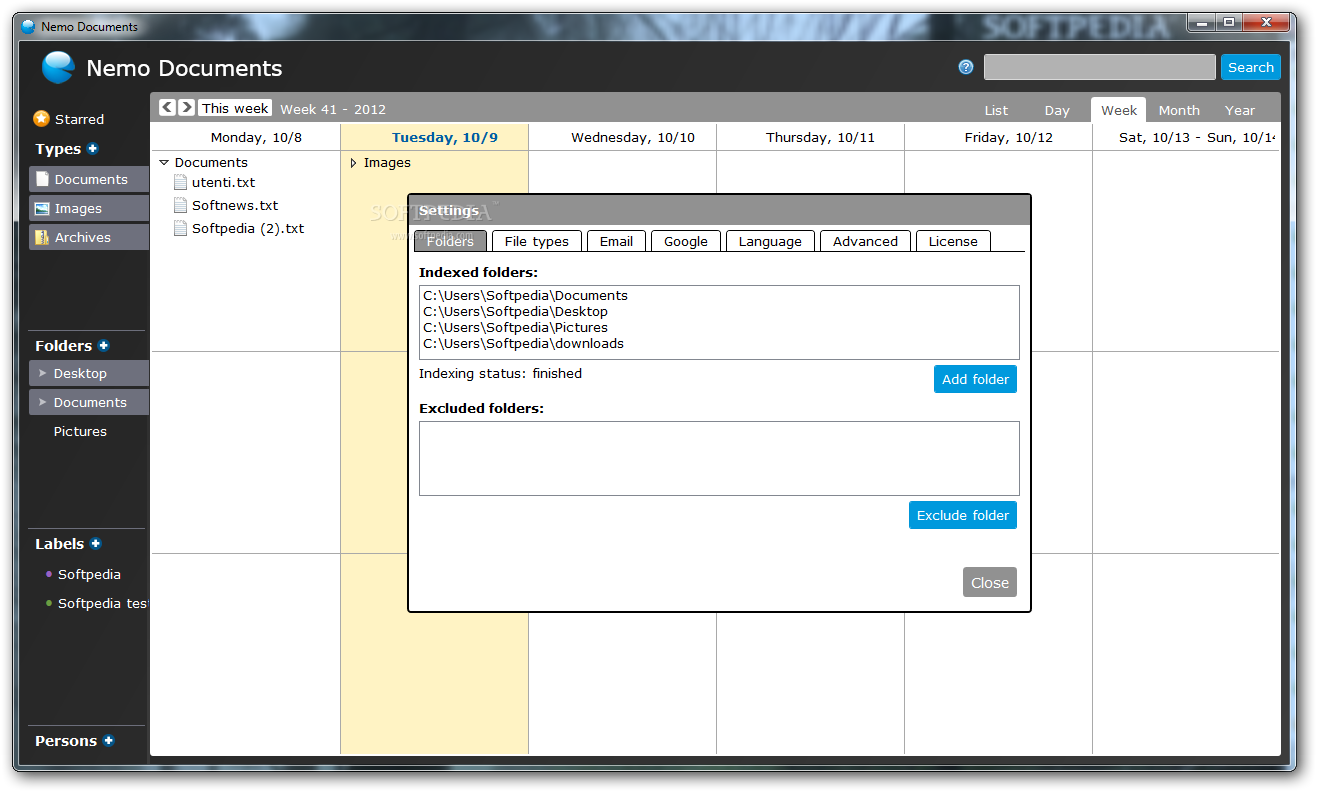The height and width of the screenshot is (792, 1317).
Task: Switch to List view
Action: tap(996, 110)
